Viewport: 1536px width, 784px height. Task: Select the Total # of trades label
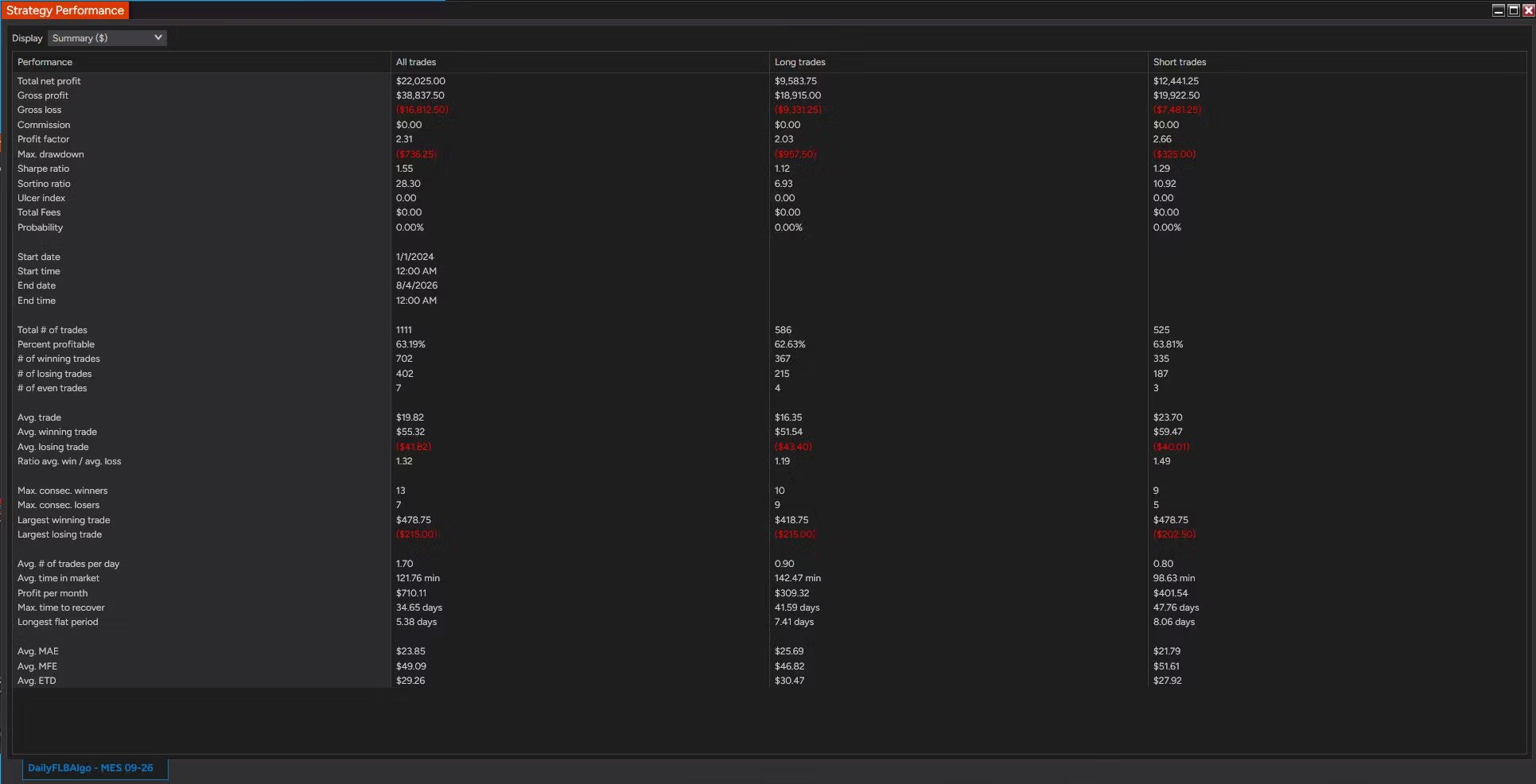pos(52,330)
